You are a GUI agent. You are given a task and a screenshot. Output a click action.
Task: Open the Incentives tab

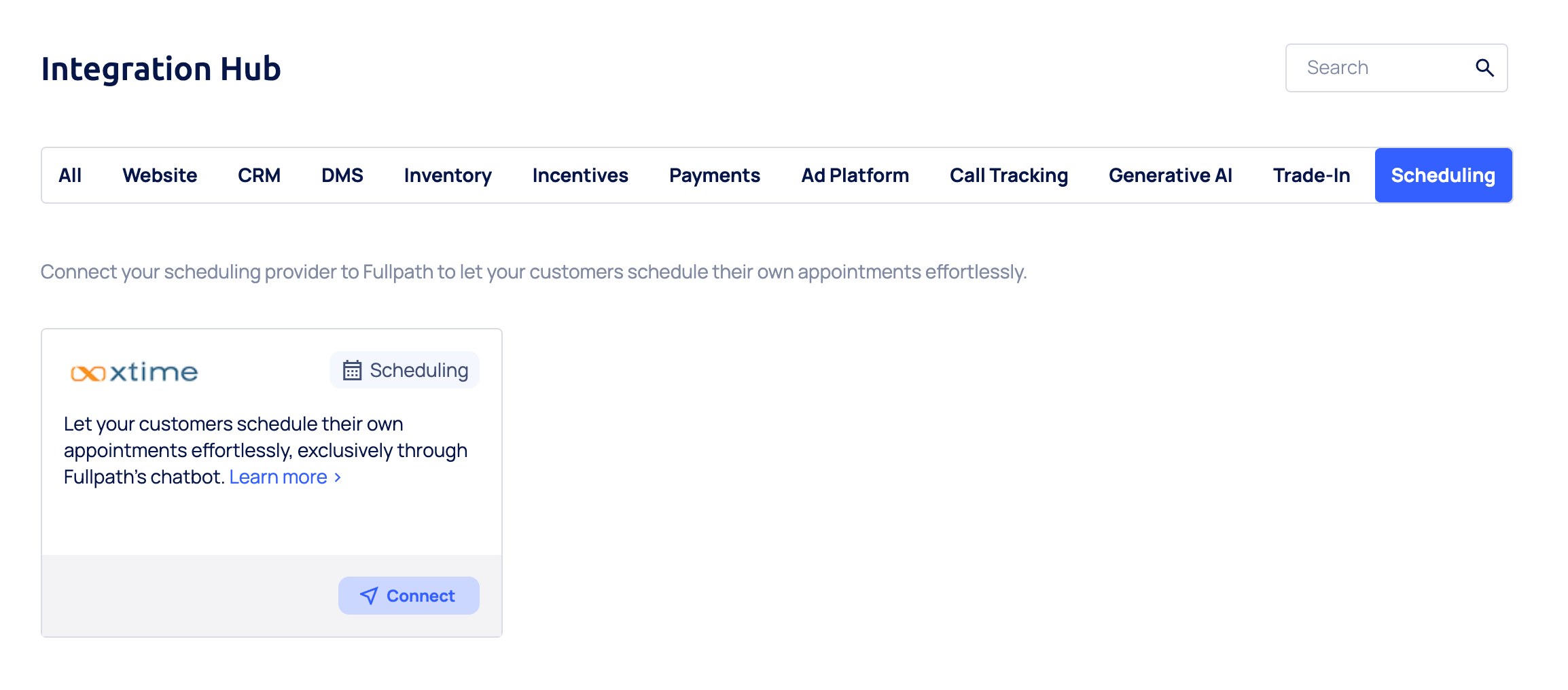(x=580, y=175)
